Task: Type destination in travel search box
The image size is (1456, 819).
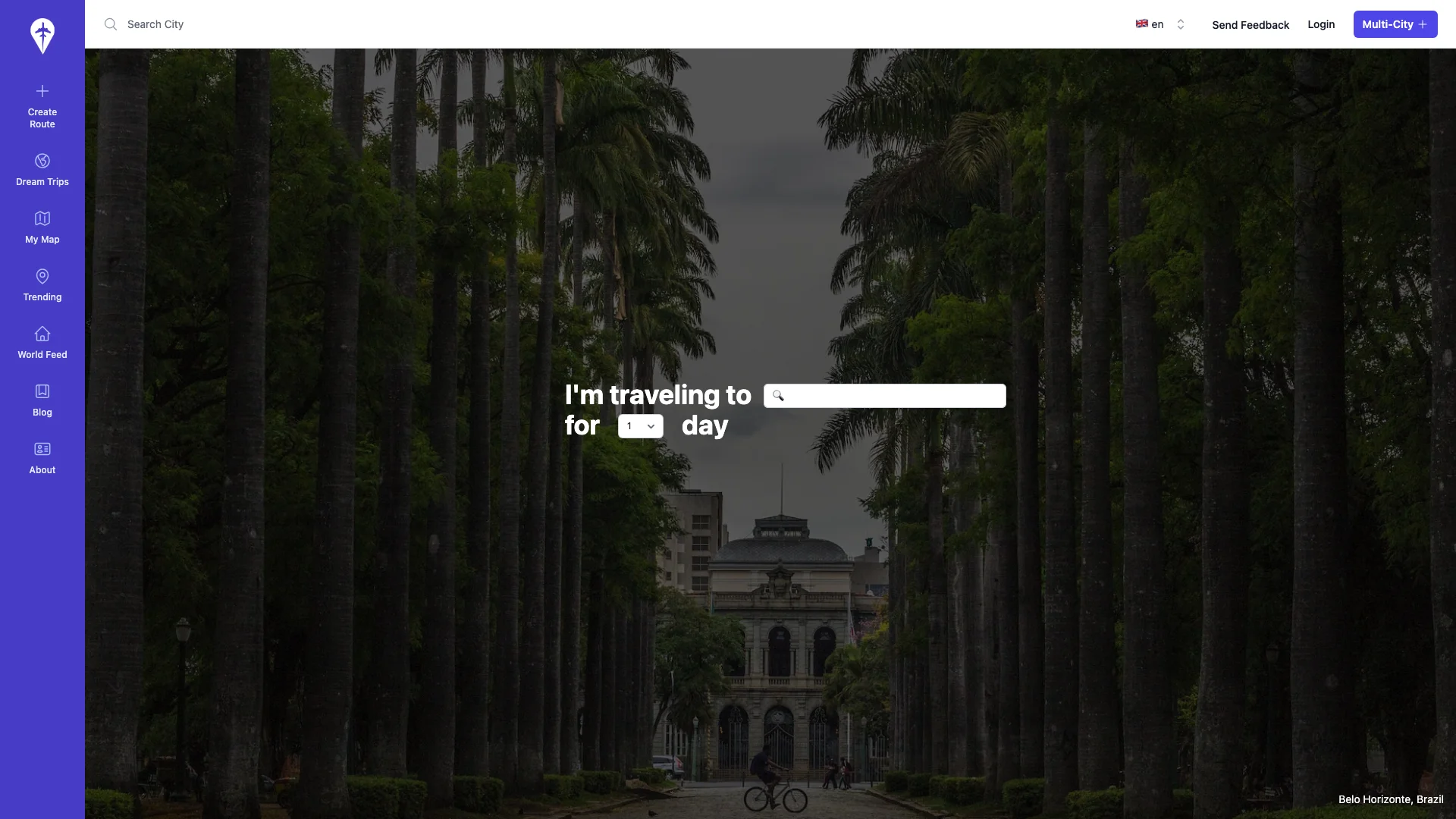Action: pos(884,395)
